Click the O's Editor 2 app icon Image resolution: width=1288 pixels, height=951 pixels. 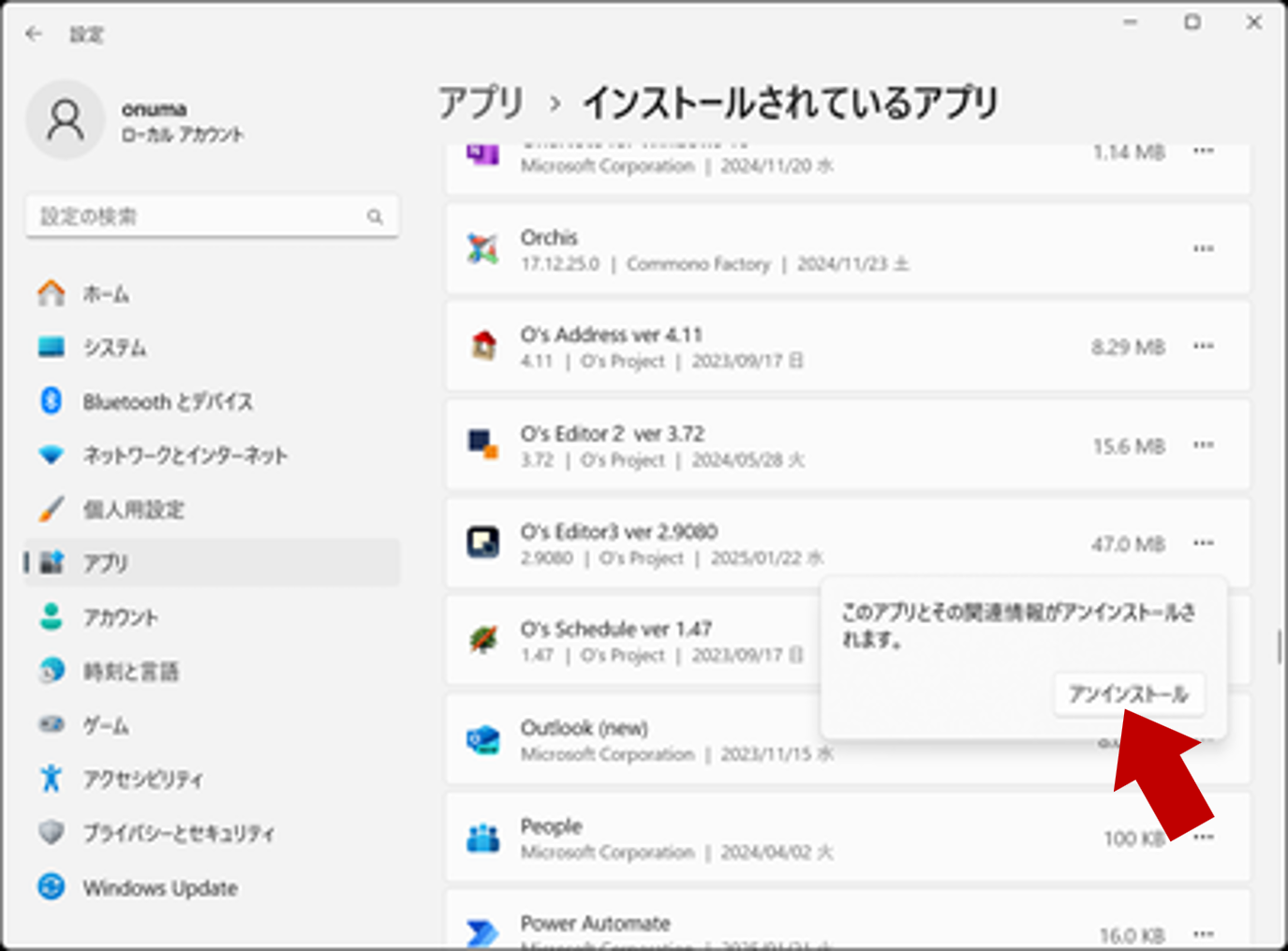tap(483, 444)
